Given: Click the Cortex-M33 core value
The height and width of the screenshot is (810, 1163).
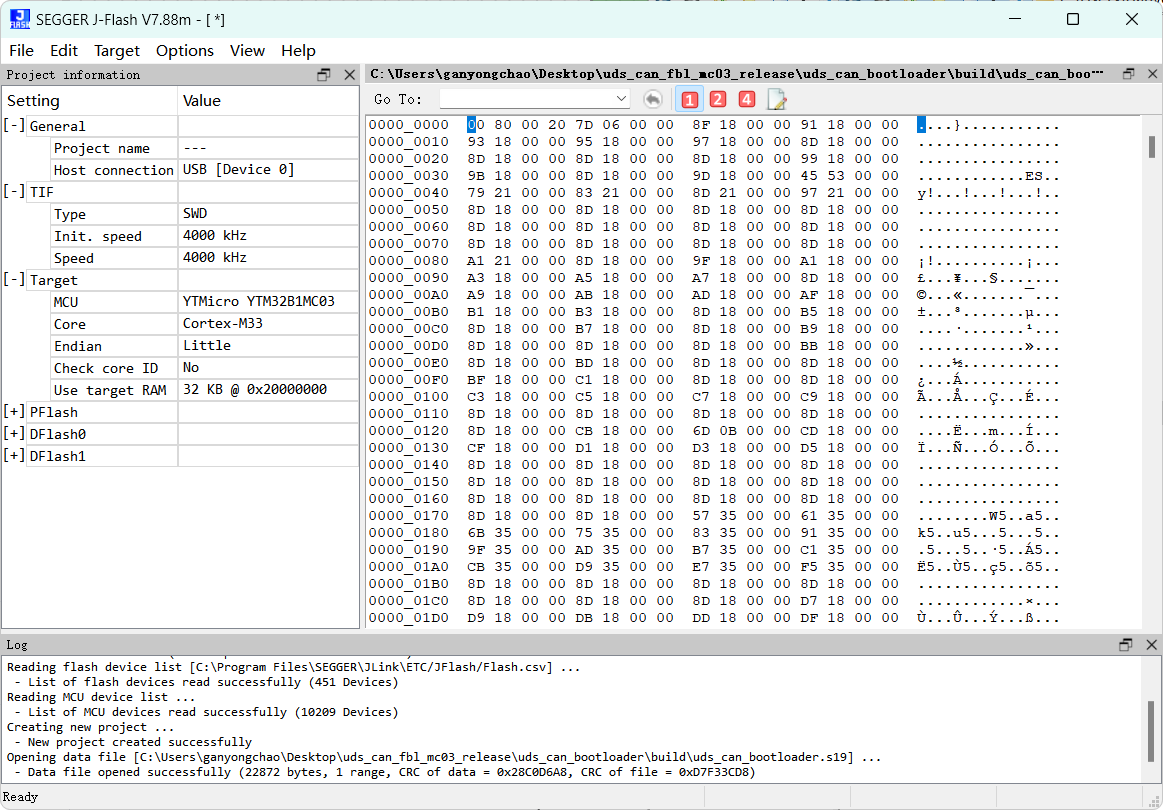Looking at the screenshot, I should (x=223, y=323).
